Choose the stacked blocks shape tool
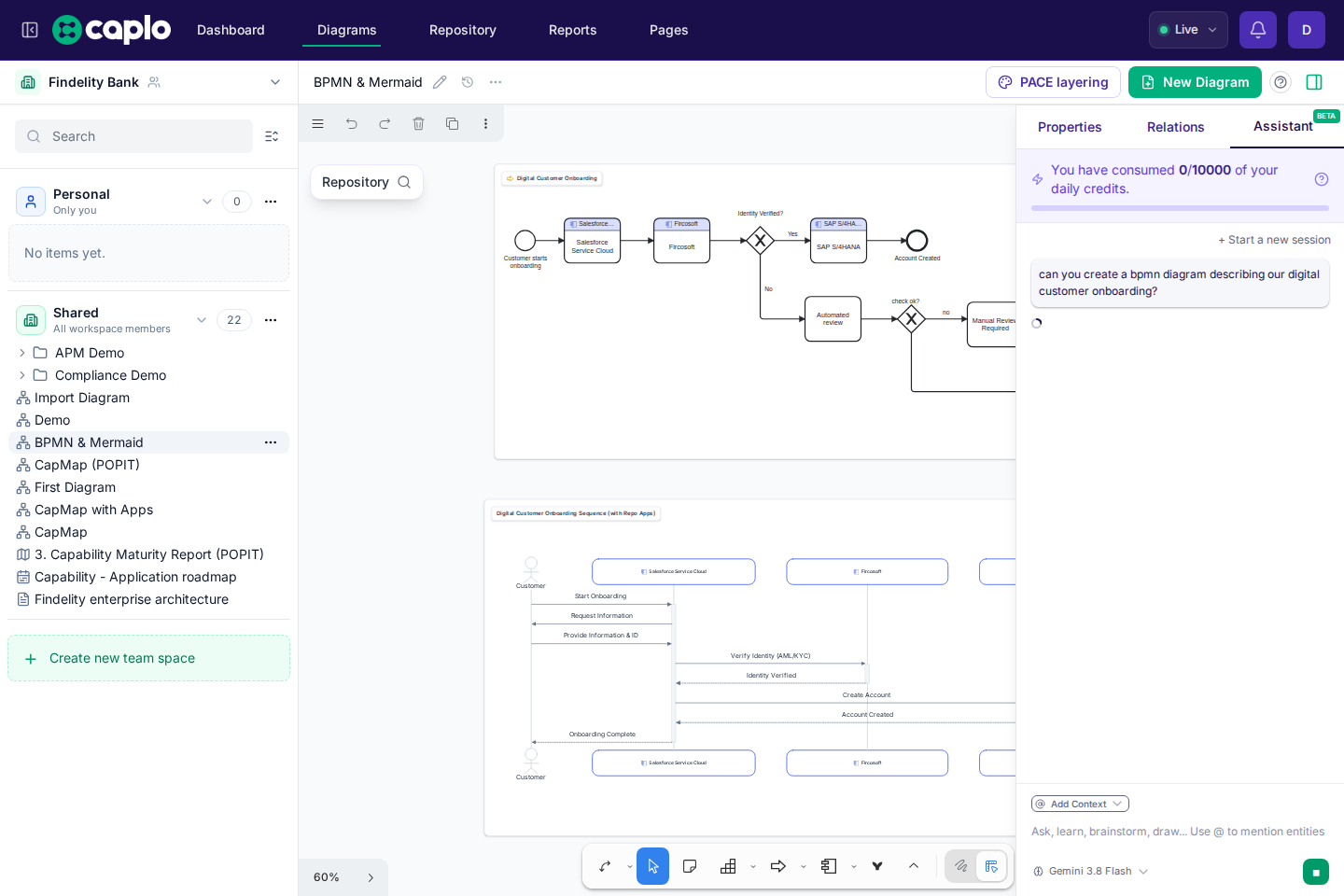 click(728, 866)
